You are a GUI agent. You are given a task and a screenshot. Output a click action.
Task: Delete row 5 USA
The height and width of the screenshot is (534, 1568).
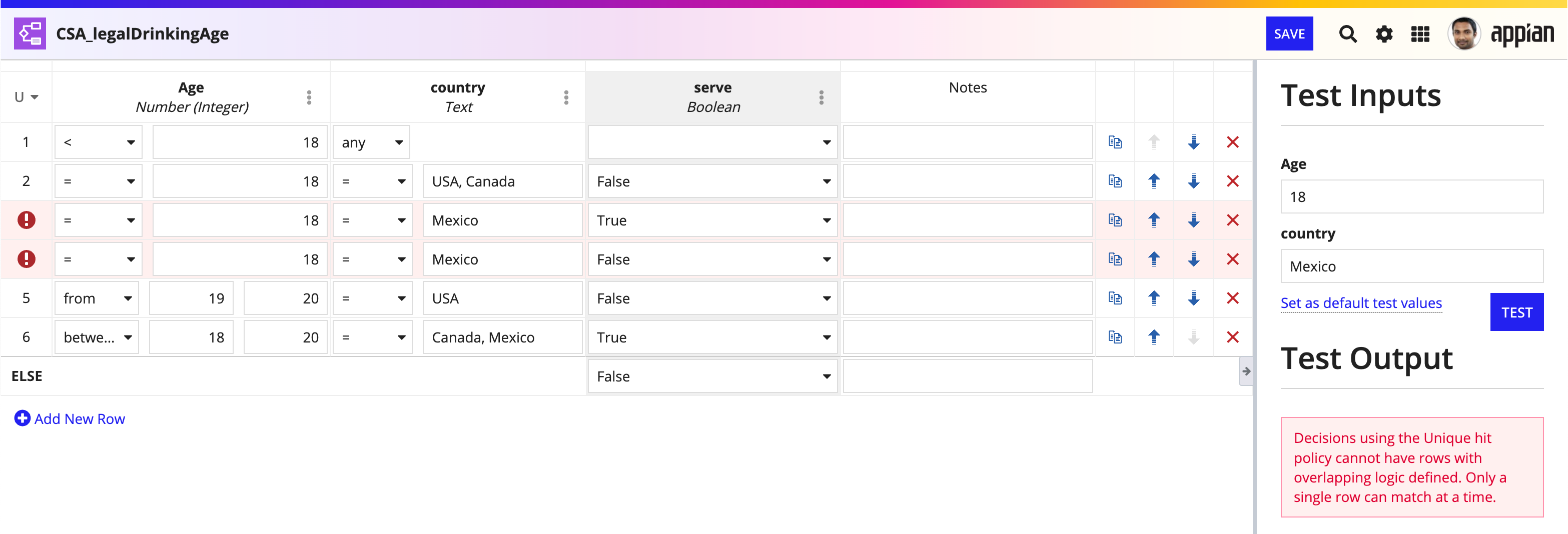(1233, 298)
